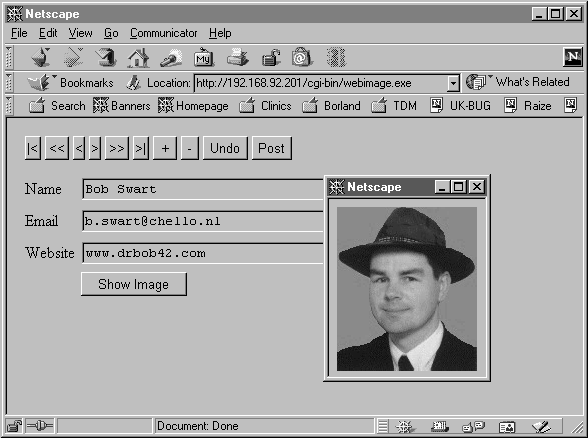Screen dimensions: 588x438
Task: Click into the Email input field
Action: pos(202,221)
